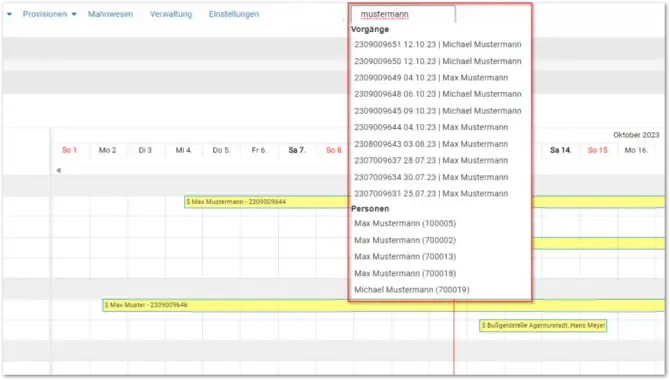Screen dimensions: 670x380
Task: Choose person Max Mustermann (700013)
Action: click(x=405, y=256)
